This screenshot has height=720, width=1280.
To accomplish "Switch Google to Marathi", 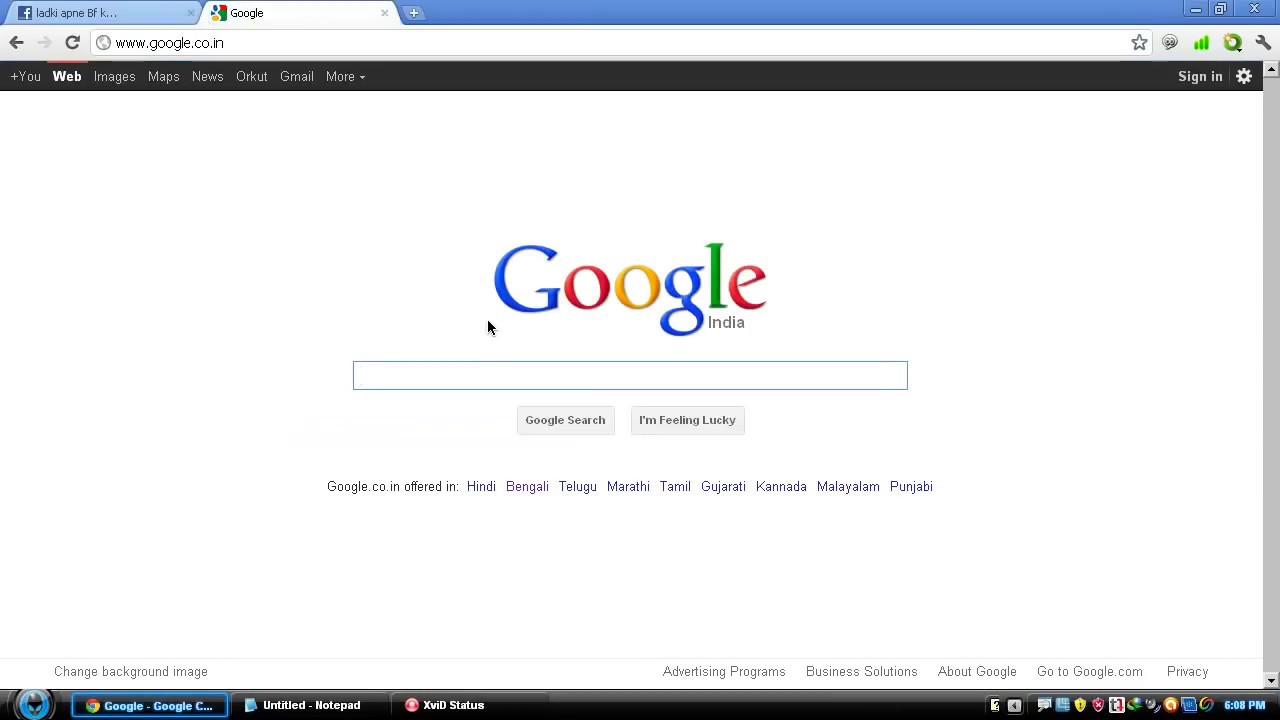I will 628,486.
